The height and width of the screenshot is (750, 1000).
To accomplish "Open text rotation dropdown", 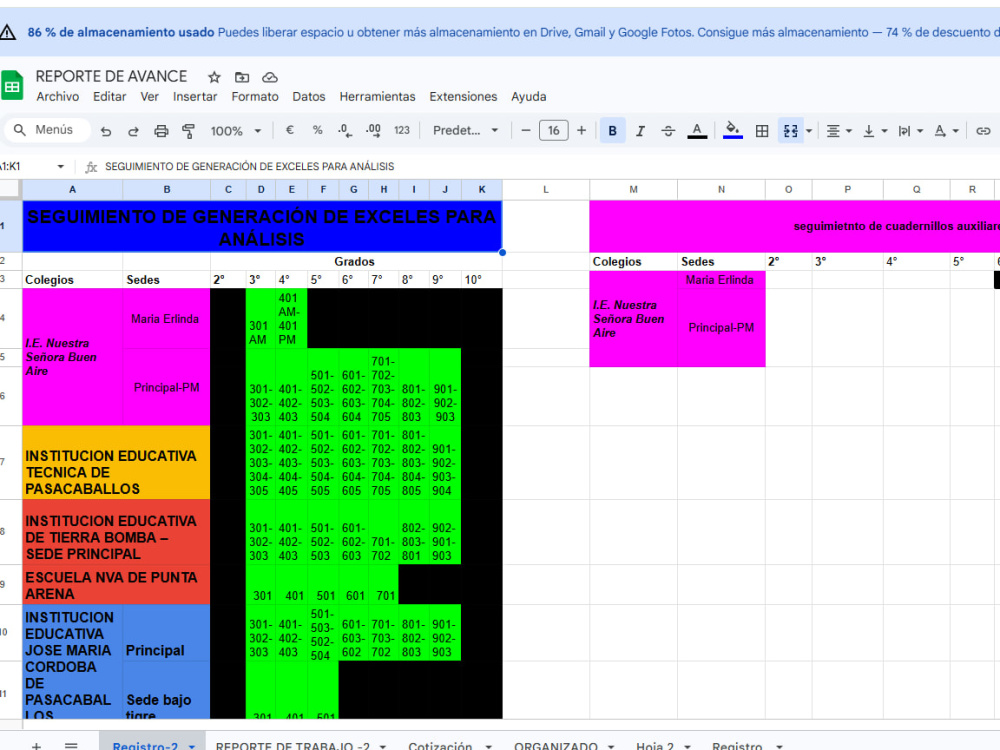I will click(946, 131).
